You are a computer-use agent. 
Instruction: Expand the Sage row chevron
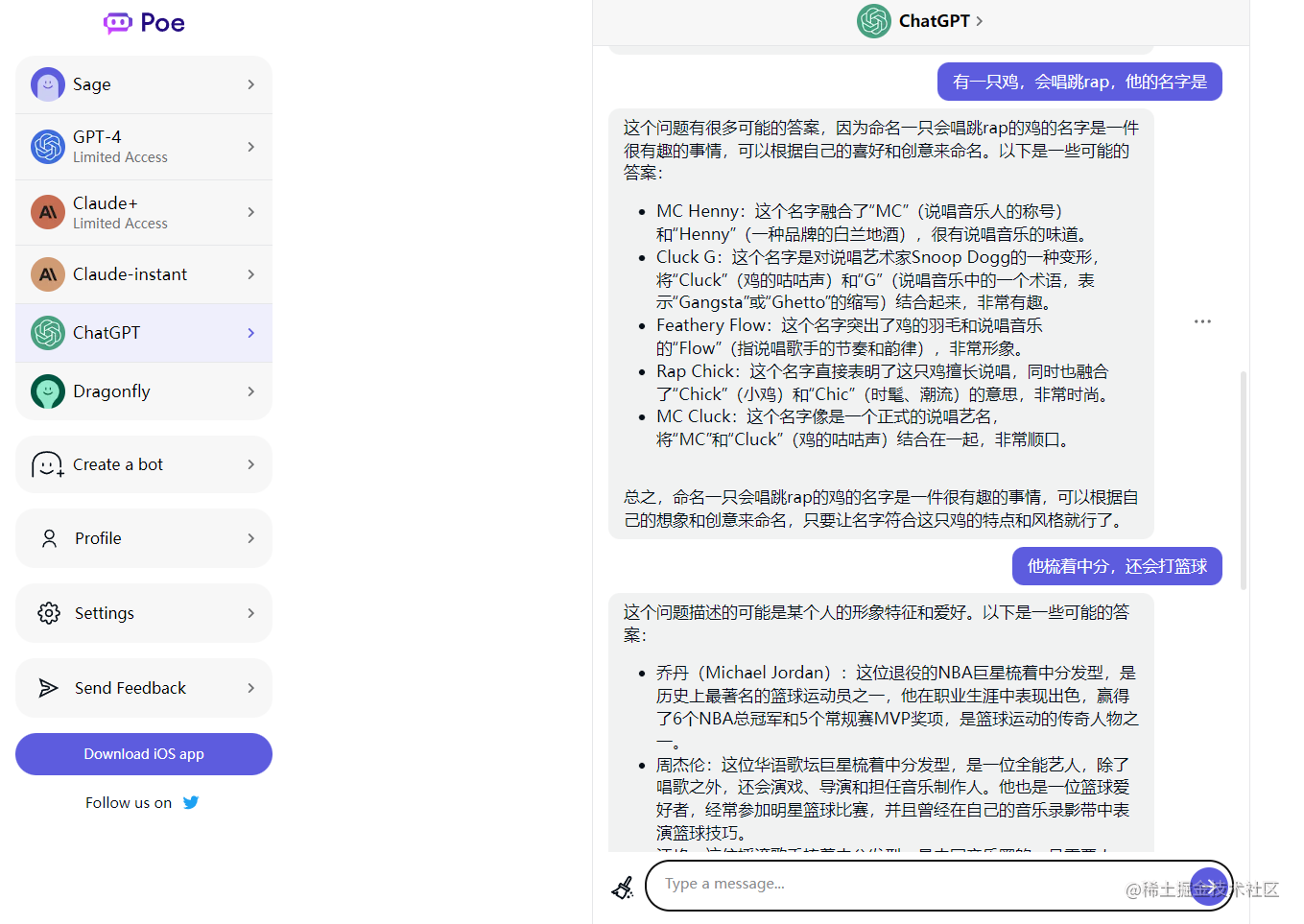tap(251, 84)
